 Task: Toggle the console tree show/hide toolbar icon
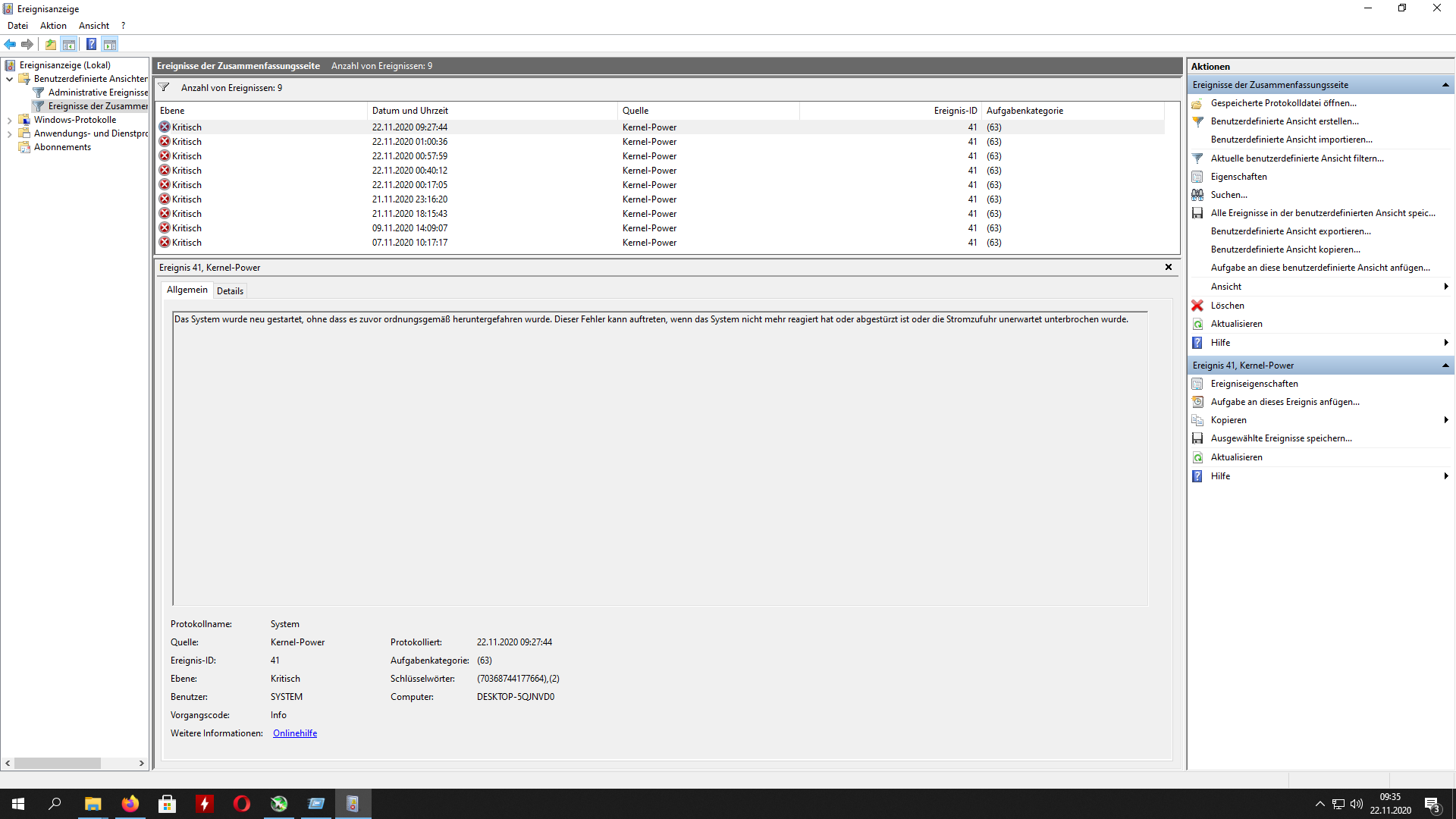point(69,44)
